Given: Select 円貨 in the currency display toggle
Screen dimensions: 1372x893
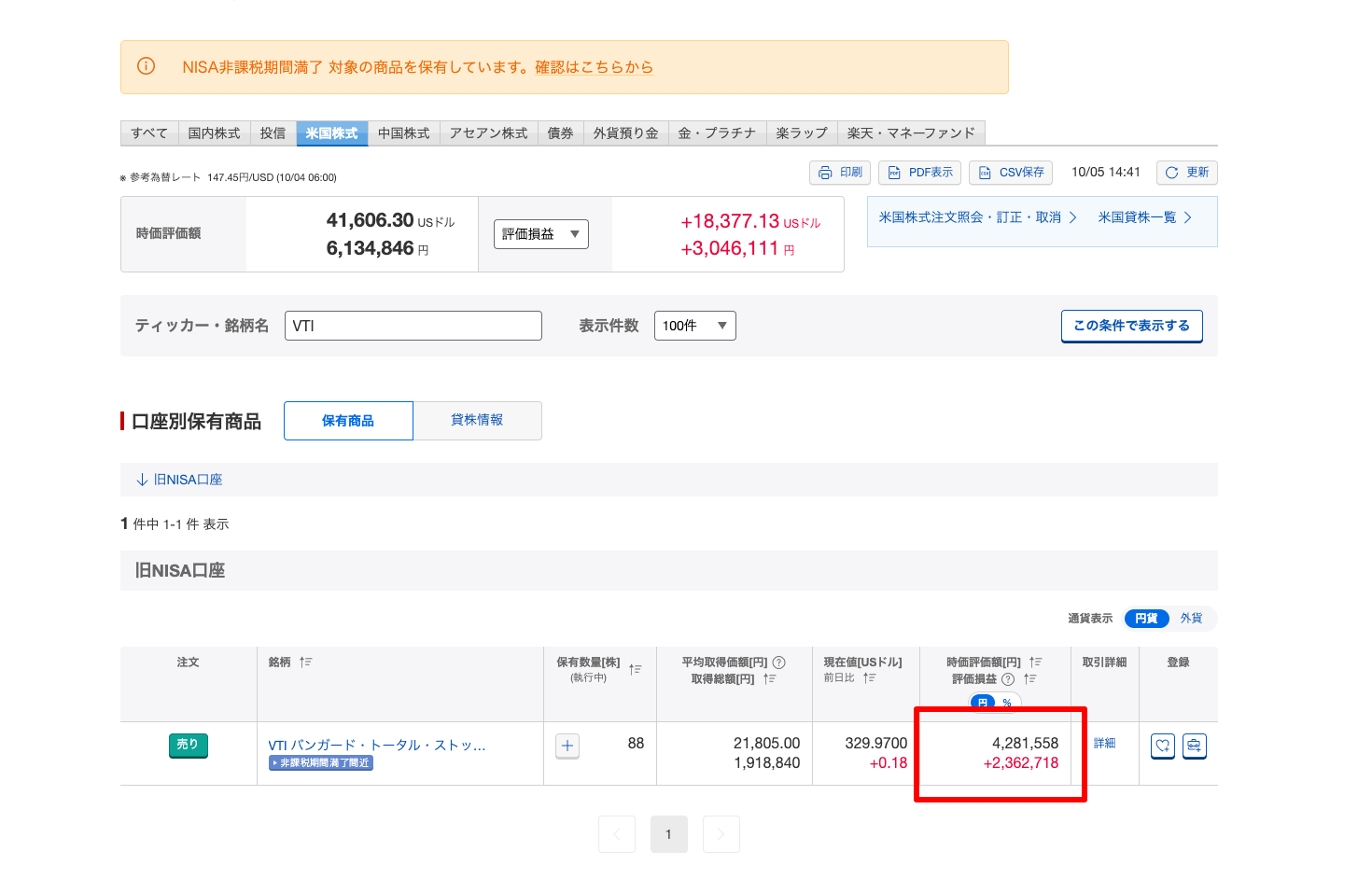Looking at the screenshot, I should [x=1146, y=619].
